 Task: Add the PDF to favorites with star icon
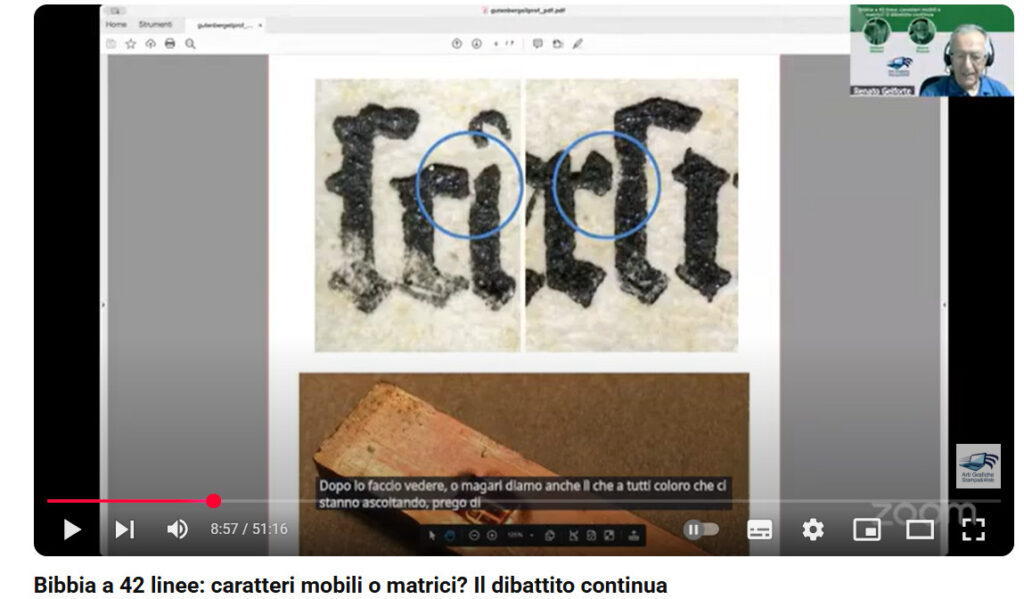(130, 44)
